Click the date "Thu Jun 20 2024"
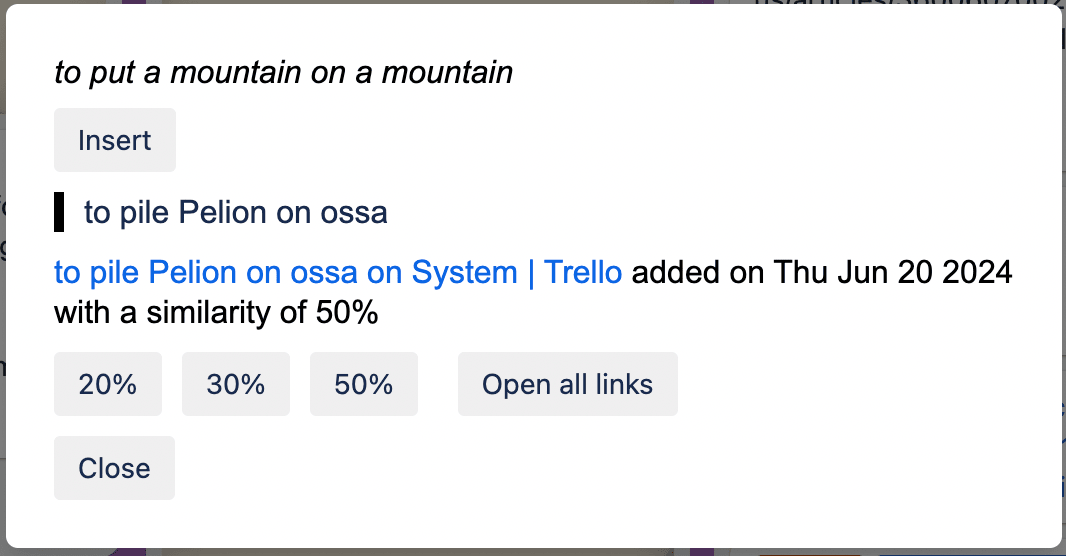Viewport: 1066px width, 556px height. 893,272
